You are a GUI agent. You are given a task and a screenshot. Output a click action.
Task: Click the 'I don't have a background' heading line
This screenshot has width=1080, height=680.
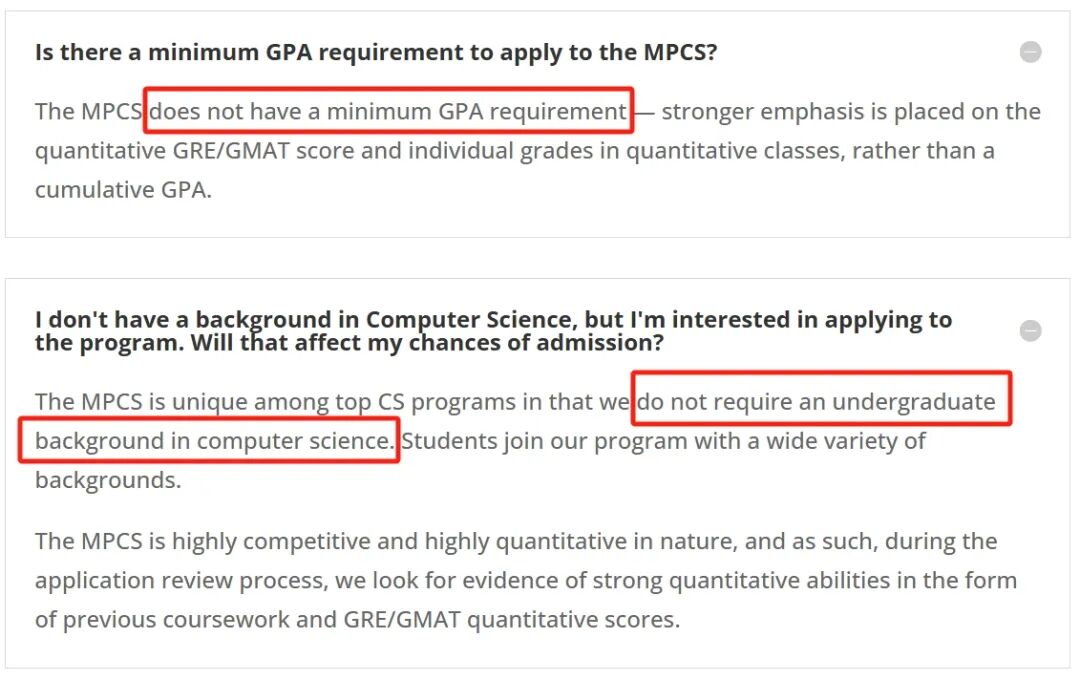(493, 320)
